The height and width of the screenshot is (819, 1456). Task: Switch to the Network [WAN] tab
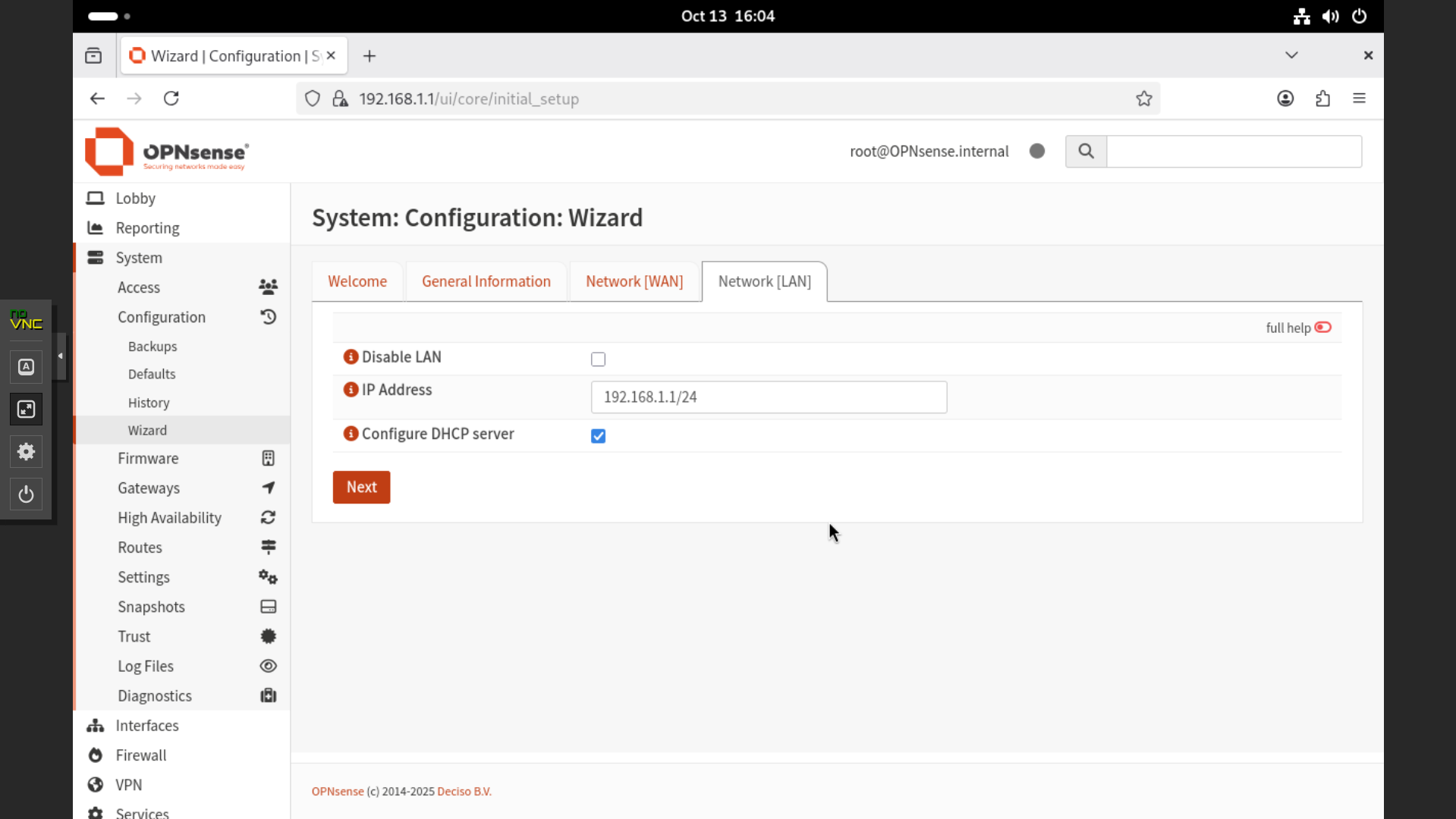click(x=634, y=281)
